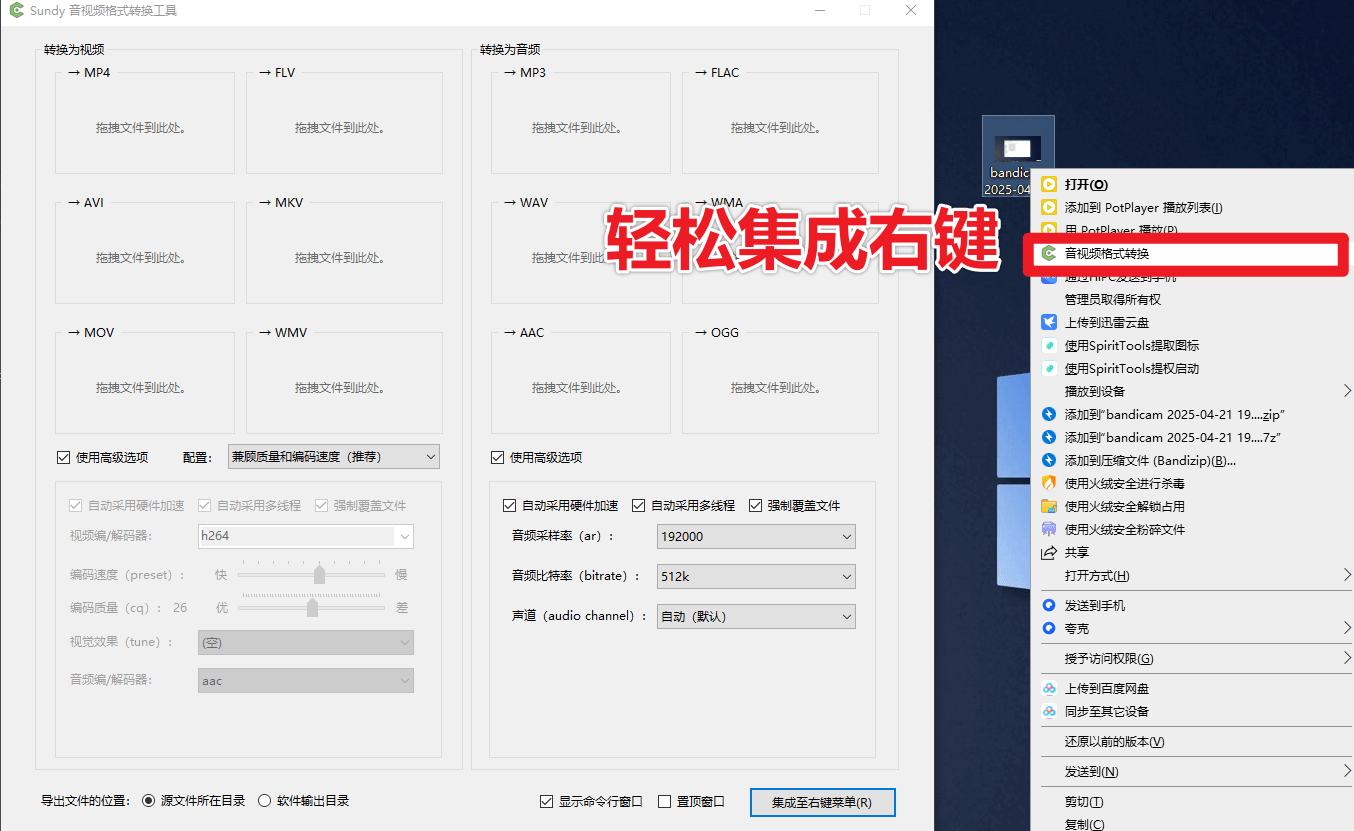1354x831 pixels.
Task: Open the 配置 quality preset dropdown
Action: click(x=333, y=456)
